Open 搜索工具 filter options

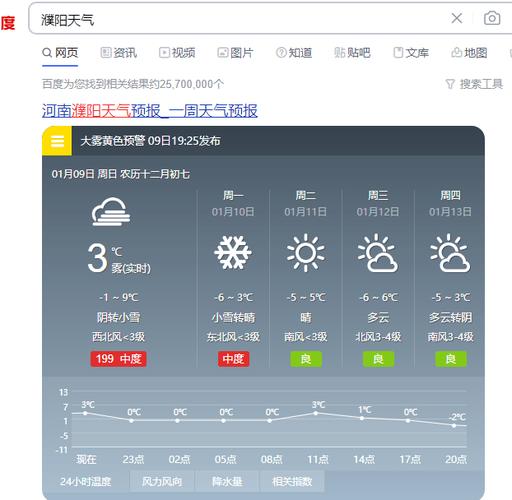(474, 84)
